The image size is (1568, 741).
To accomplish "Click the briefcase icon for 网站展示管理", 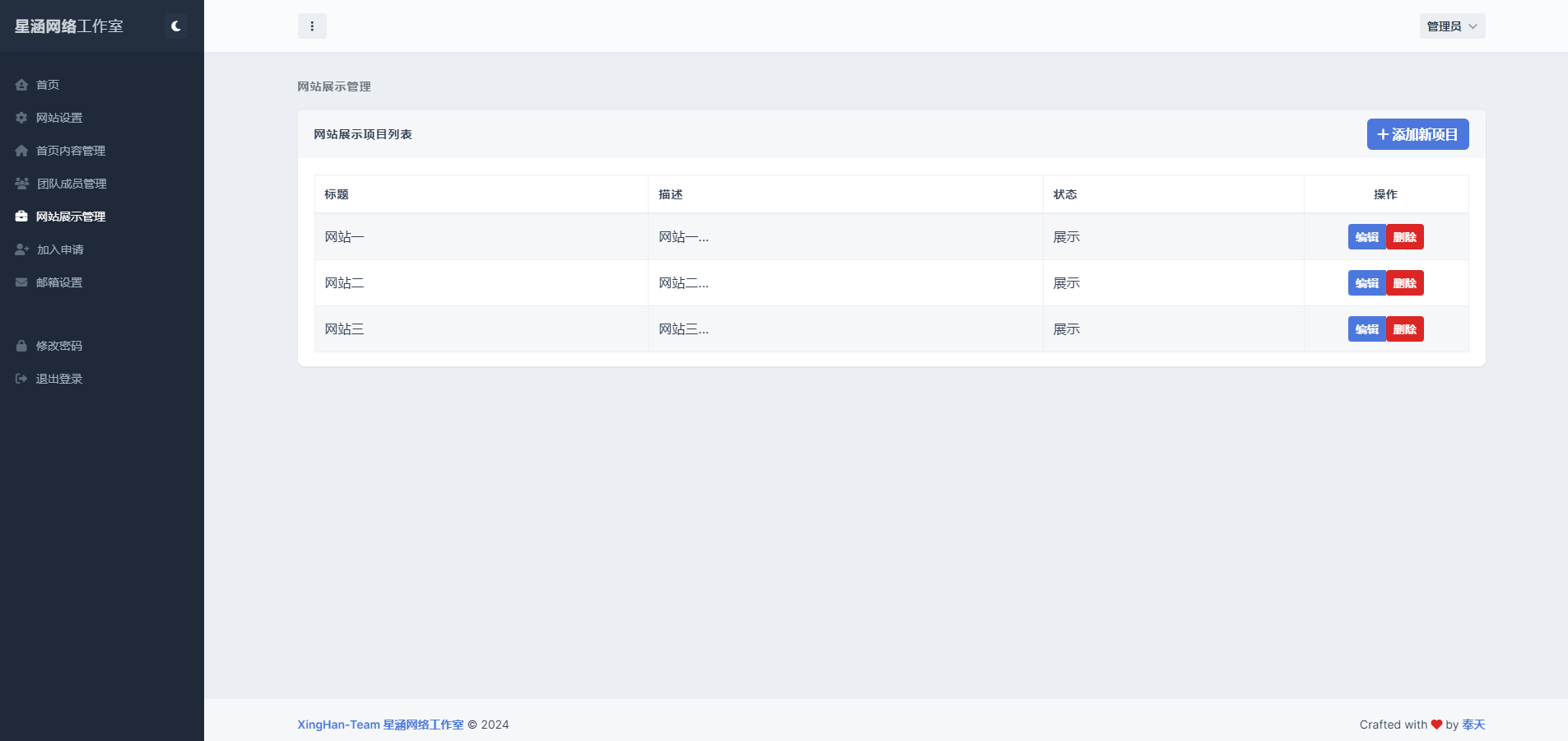I will click(21, 217).
